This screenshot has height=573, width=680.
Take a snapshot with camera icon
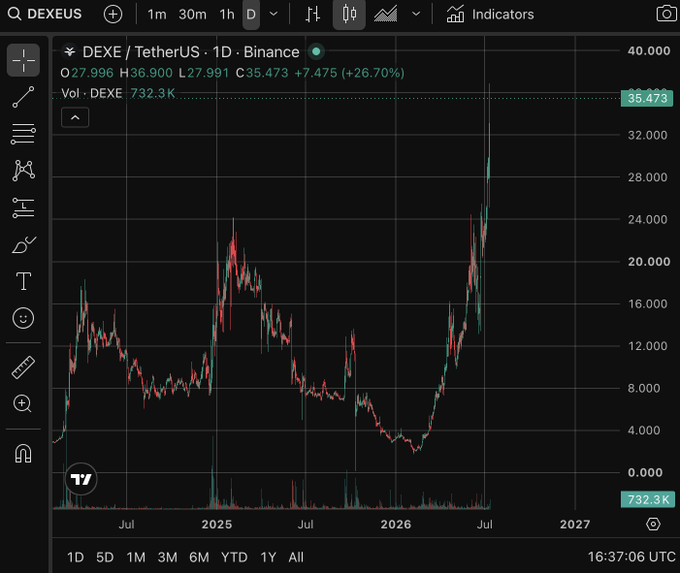coord(666,14)
